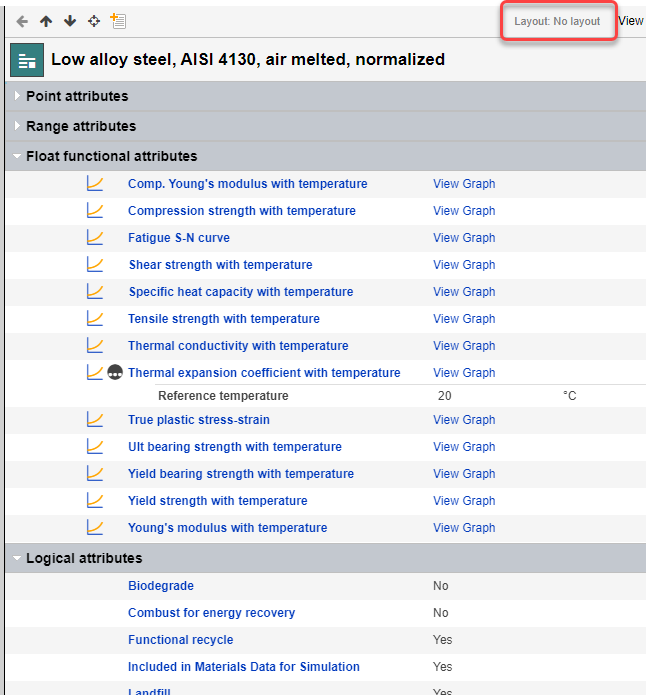The image size is (646, 695).
Task: Click the back arrow icon
Action: point(22,21)
